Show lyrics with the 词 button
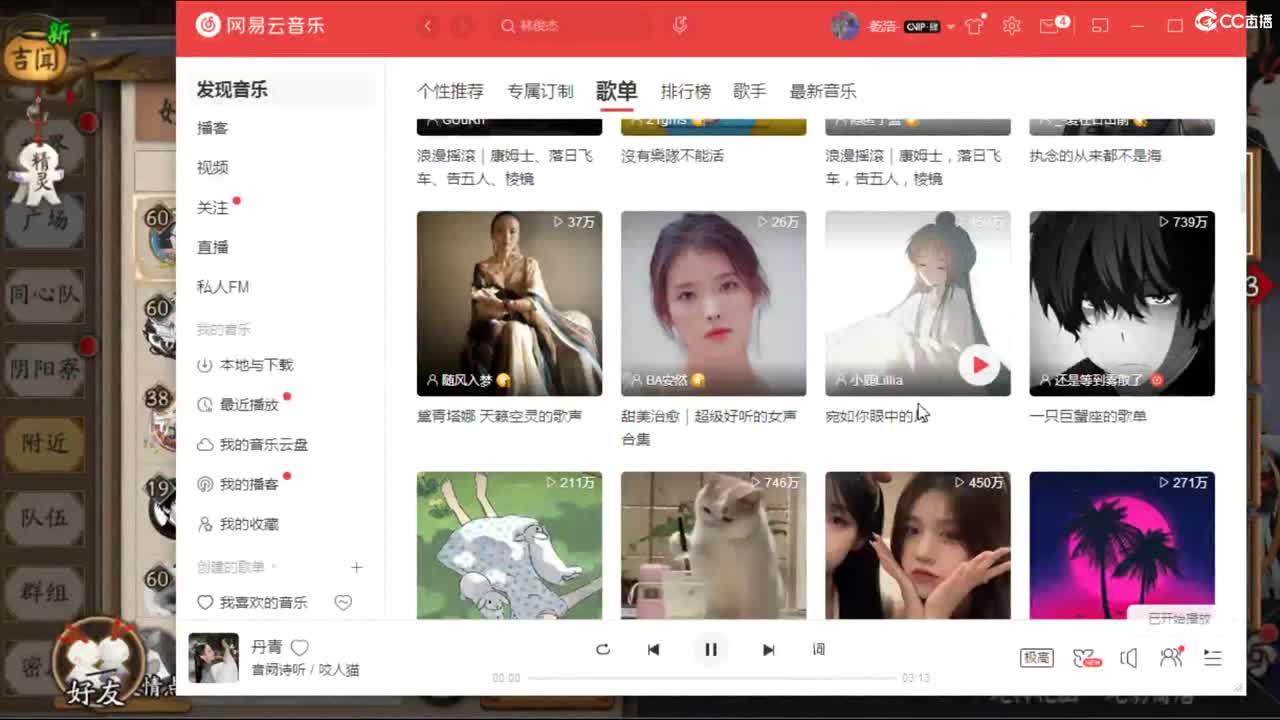The height and width of the screenshot is (720, 1280). coord(819,649)
